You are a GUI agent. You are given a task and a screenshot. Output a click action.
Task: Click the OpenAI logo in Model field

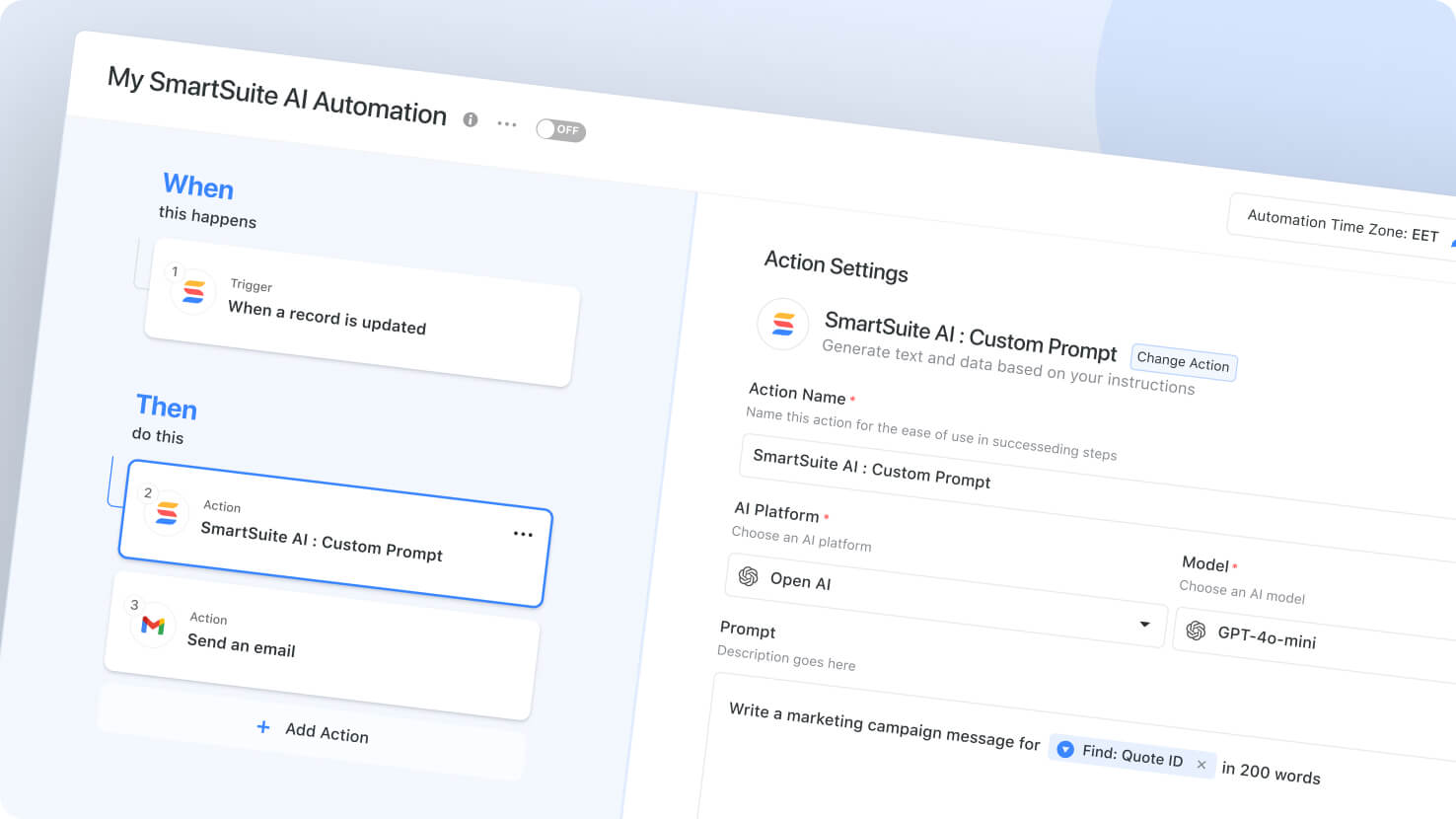1196,630
